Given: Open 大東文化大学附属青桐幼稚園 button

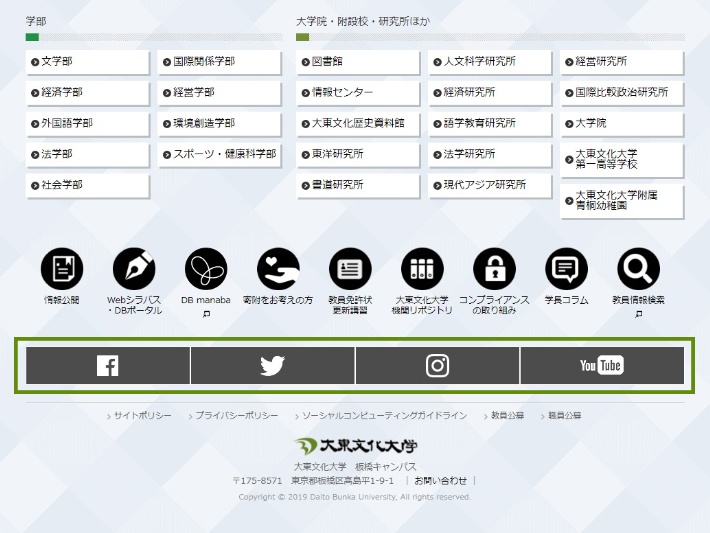Looking at the screenshot, I should (x=622, y=201).
